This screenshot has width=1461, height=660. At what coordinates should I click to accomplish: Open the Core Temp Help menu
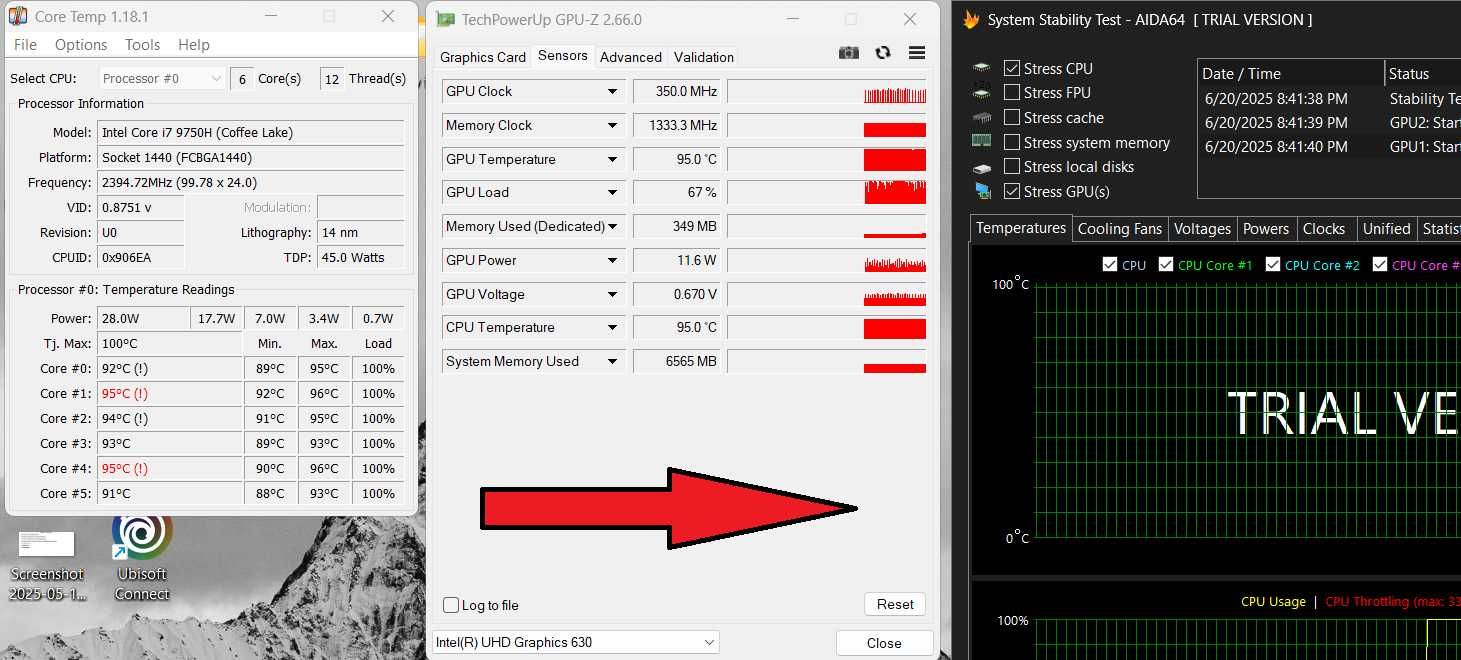click(x=194, y=44)
